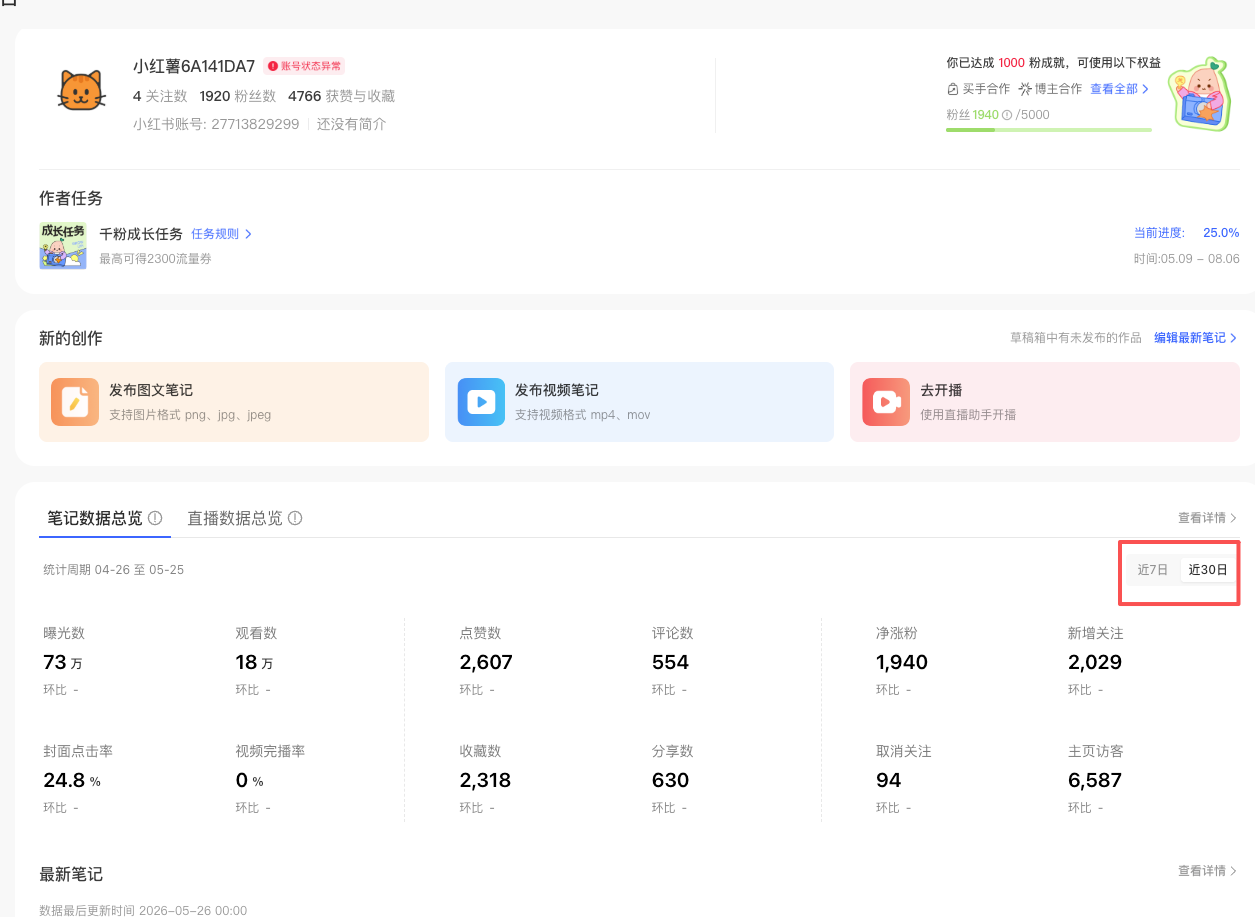1255x917 pixels.
Task: Click the info icon beside 笔记数据总览
Action: click(x=155, y=518)
